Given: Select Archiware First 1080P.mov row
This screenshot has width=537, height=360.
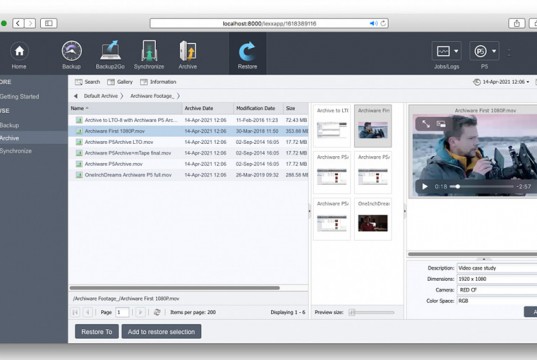Looking at the screenshot, I should 188,131.
